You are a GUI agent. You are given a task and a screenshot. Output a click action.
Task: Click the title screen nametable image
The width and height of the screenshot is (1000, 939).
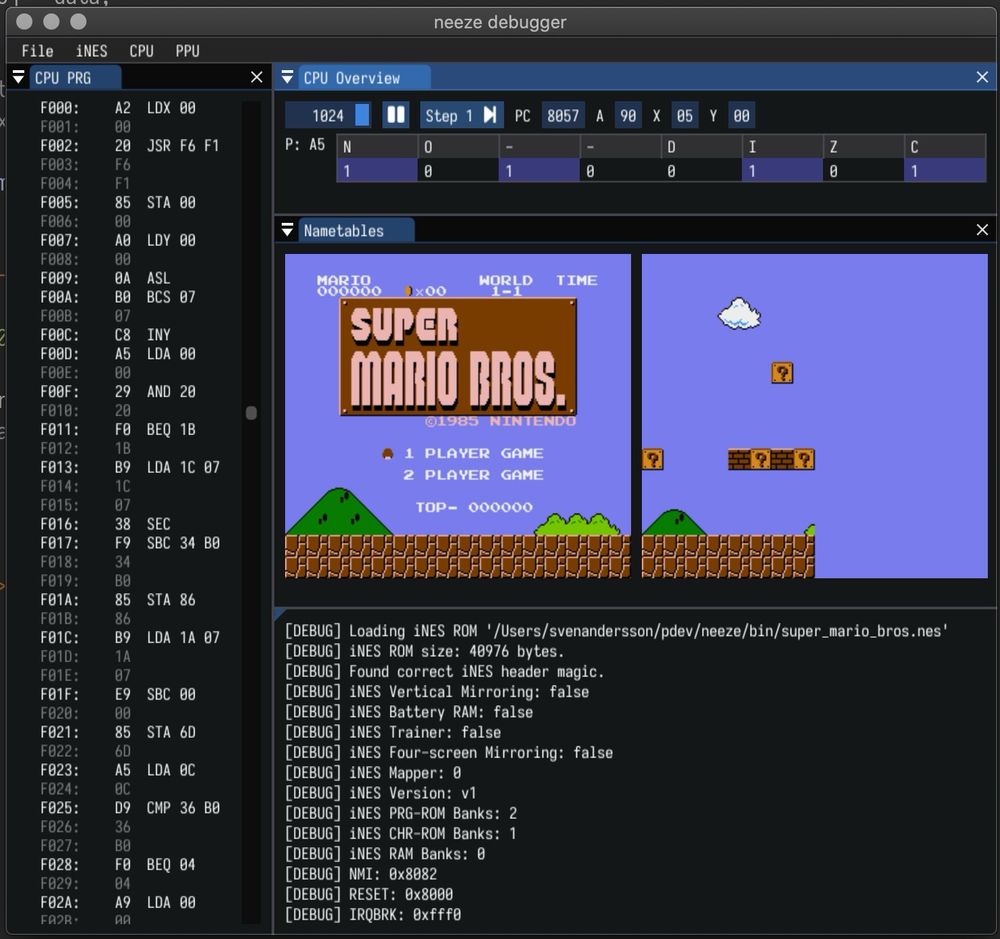[458, 416]
